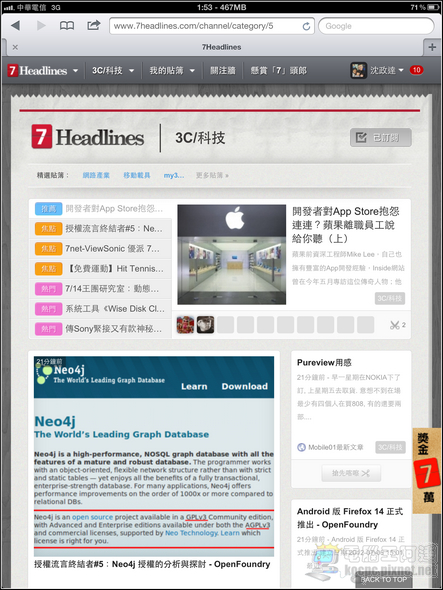The image size is (443, 590).
Task: Open the 移動載具 clipbook link
Action: (x=137, y=175)
